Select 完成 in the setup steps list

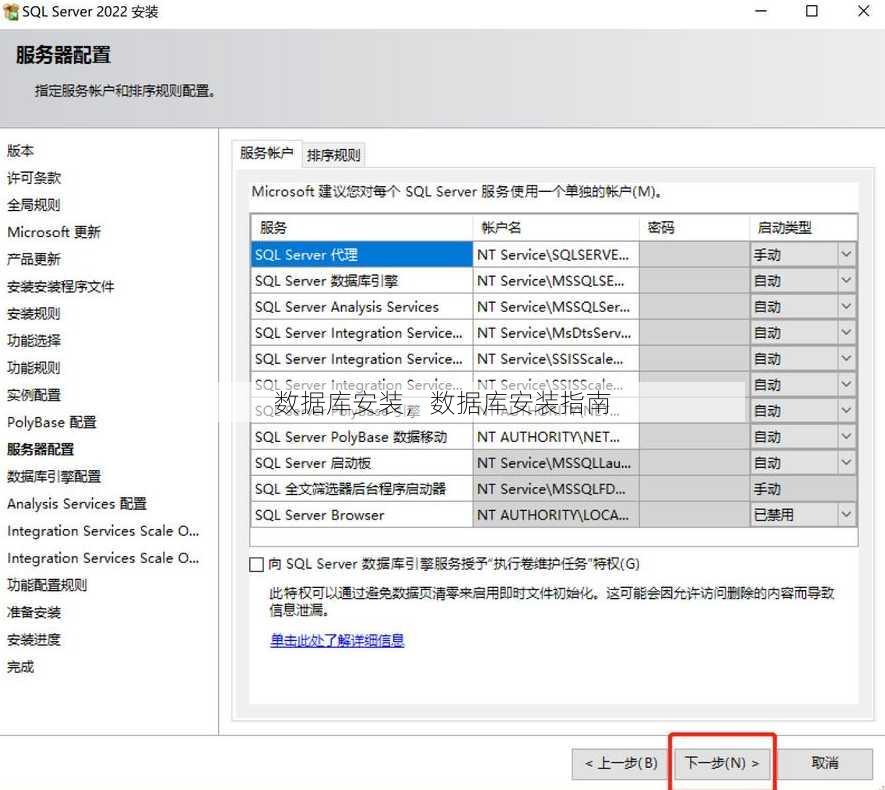20,666
